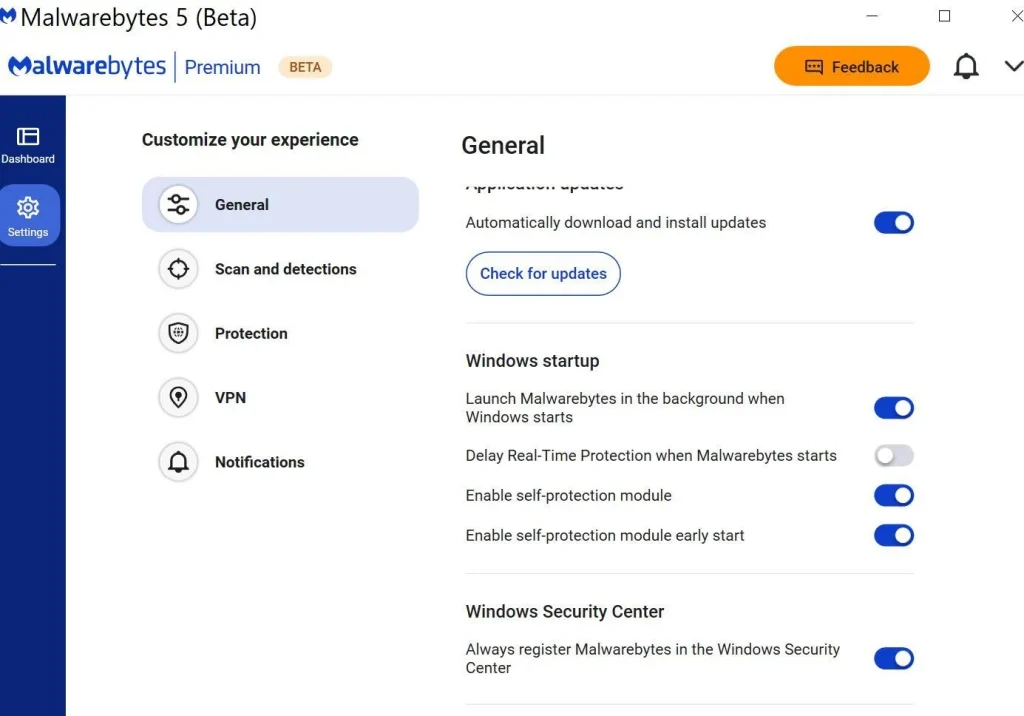Click the Premium label in header
1024x716 pixels.
(x=222, y=67)
